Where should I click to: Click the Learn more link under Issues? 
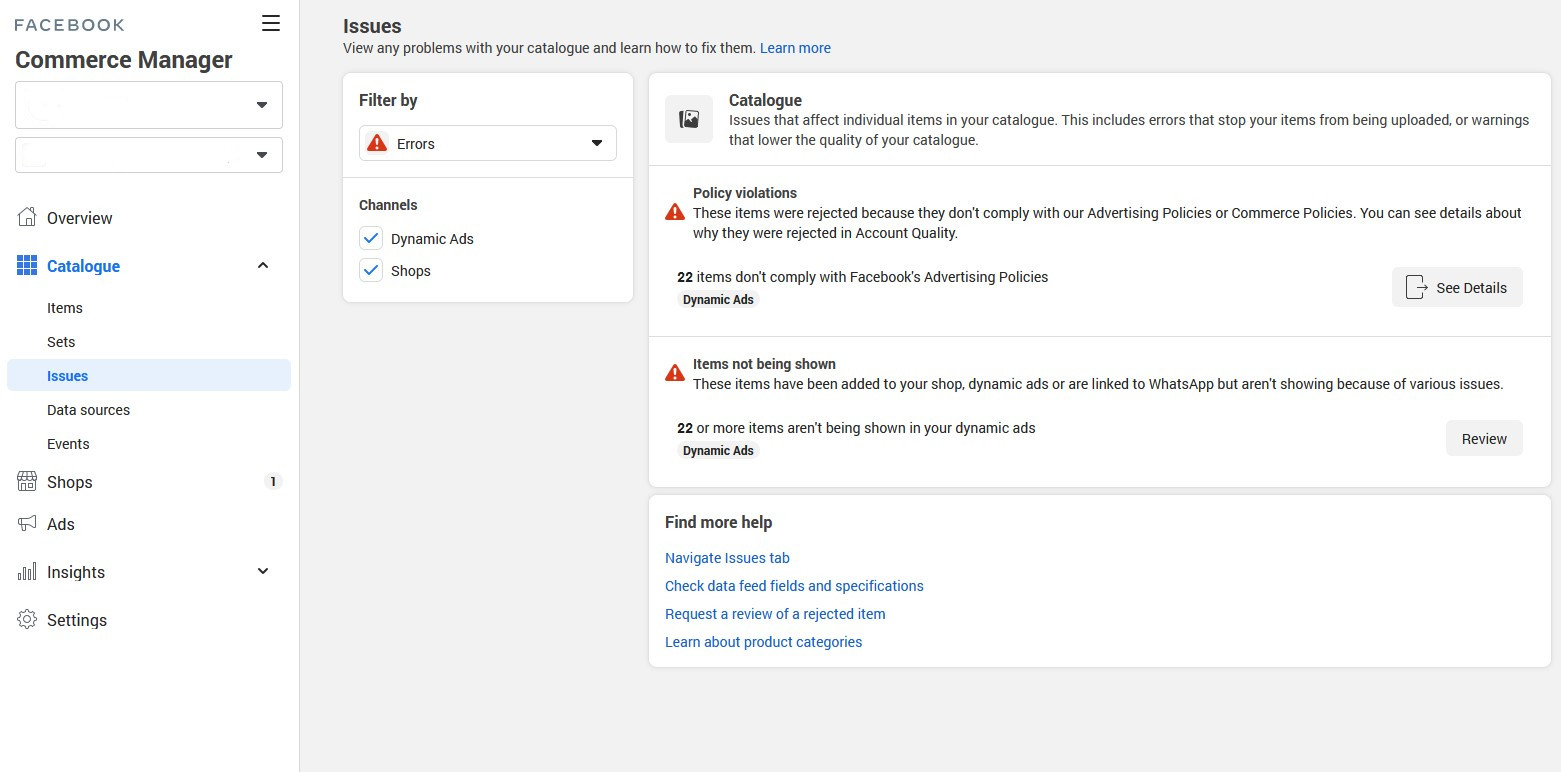coord(795,48)
